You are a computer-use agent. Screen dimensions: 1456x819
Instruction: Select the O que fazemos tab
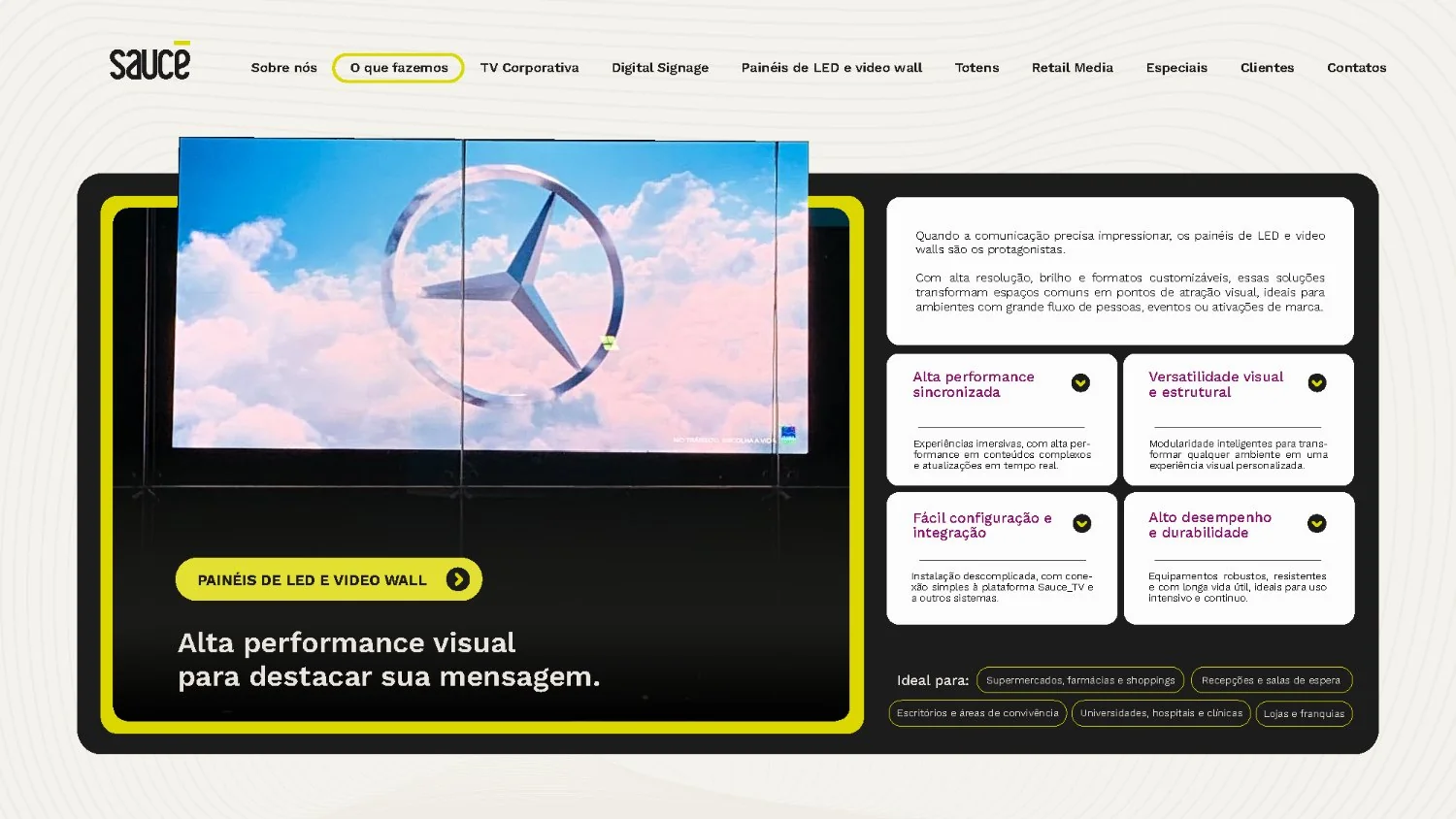[398, 68]
